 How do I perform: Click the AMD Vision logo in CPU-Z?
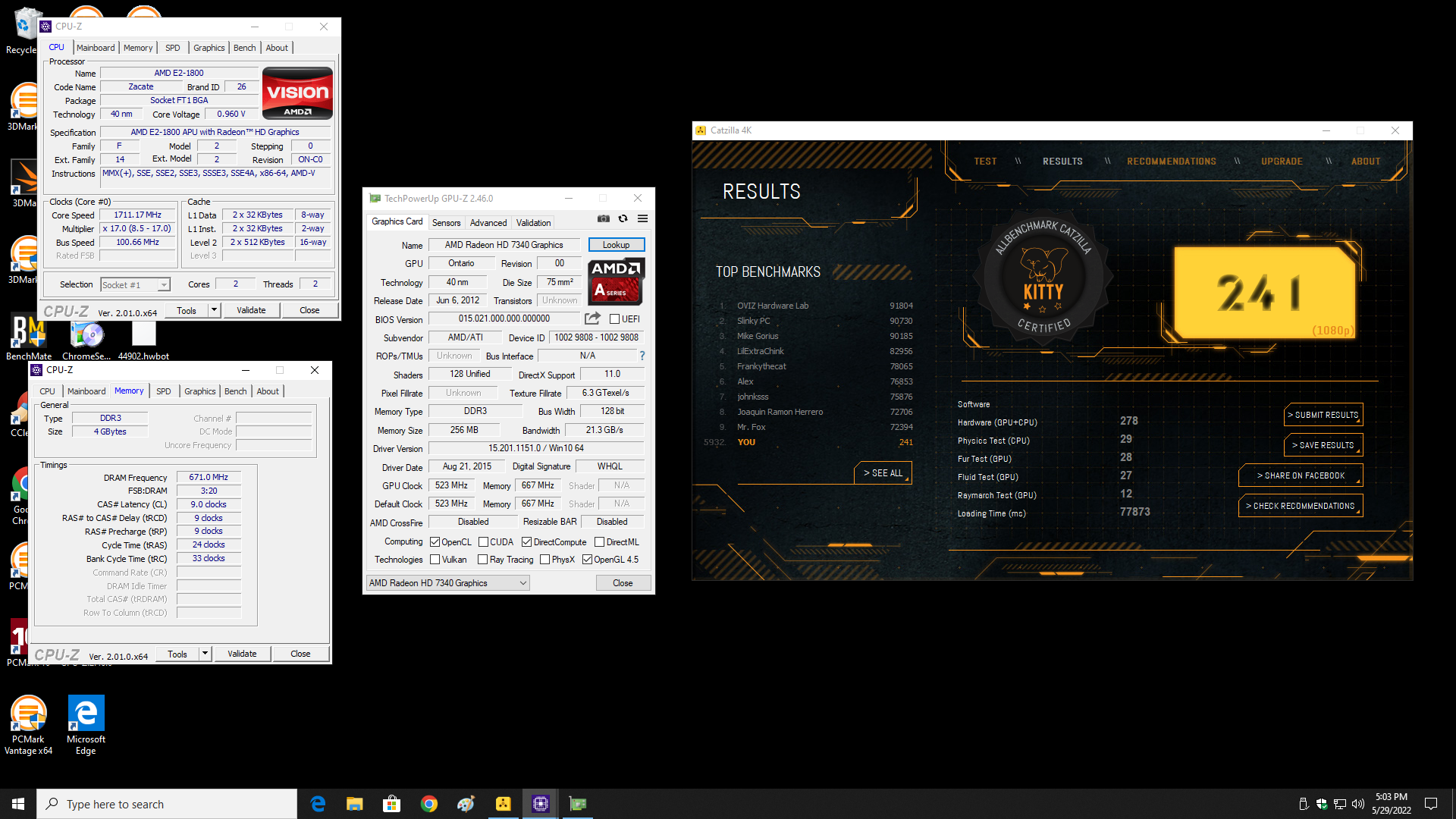297,93
